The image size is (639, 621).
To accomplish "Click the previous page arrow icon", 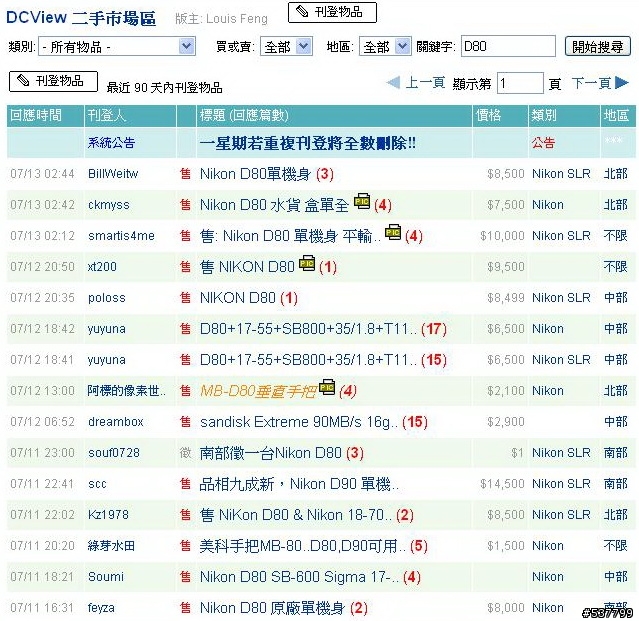I will pyautogui.click(x=393, y=83).
